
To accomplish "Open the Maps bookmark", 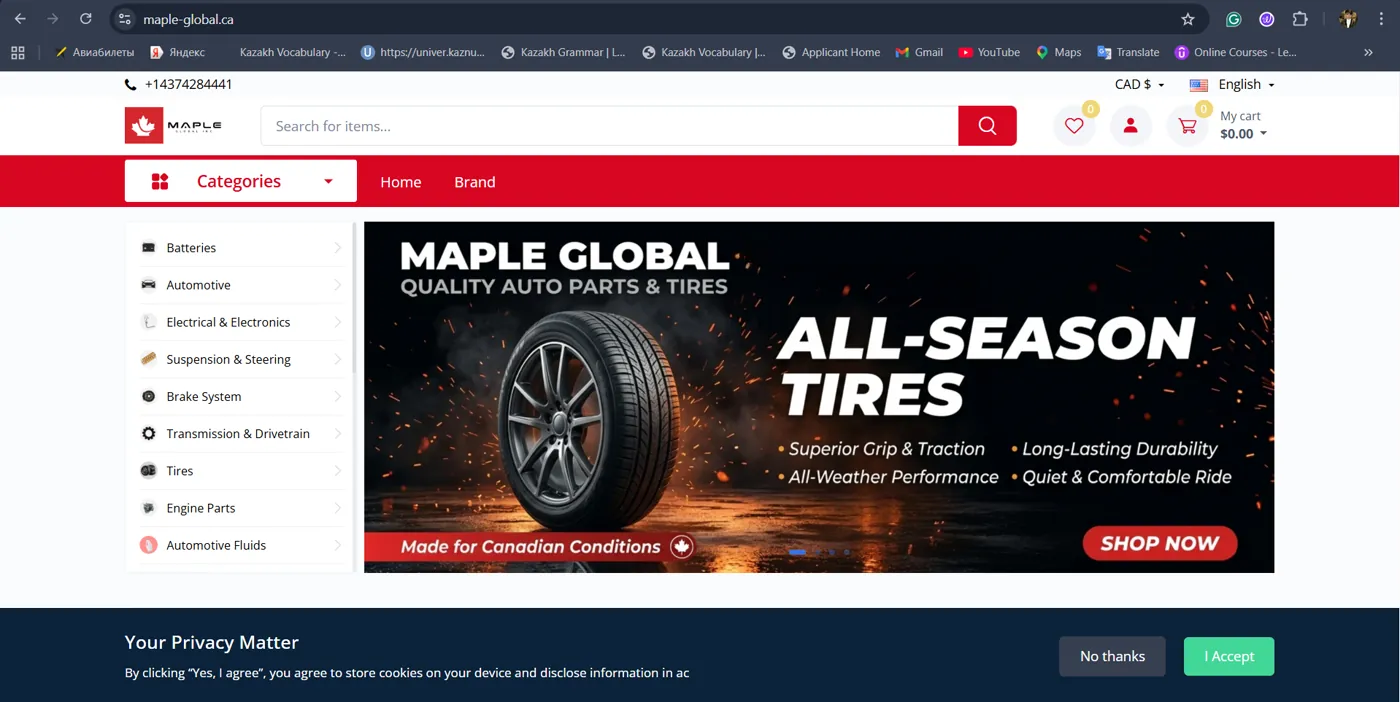I will pyautogui.click(x=1058, y=52).
